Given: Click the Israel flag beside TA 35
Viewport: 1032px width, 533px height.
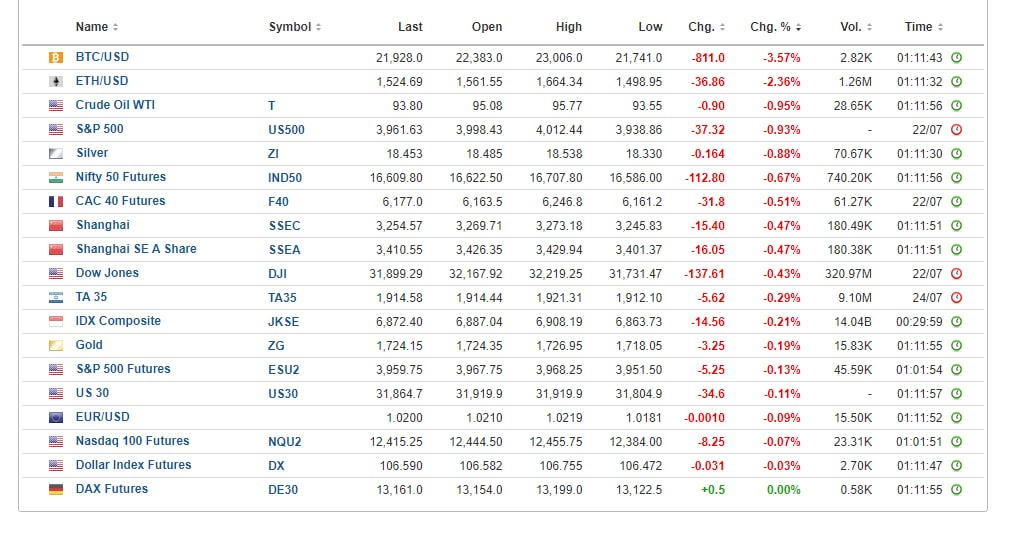Looking at the screenshot, I should point(56,298).
